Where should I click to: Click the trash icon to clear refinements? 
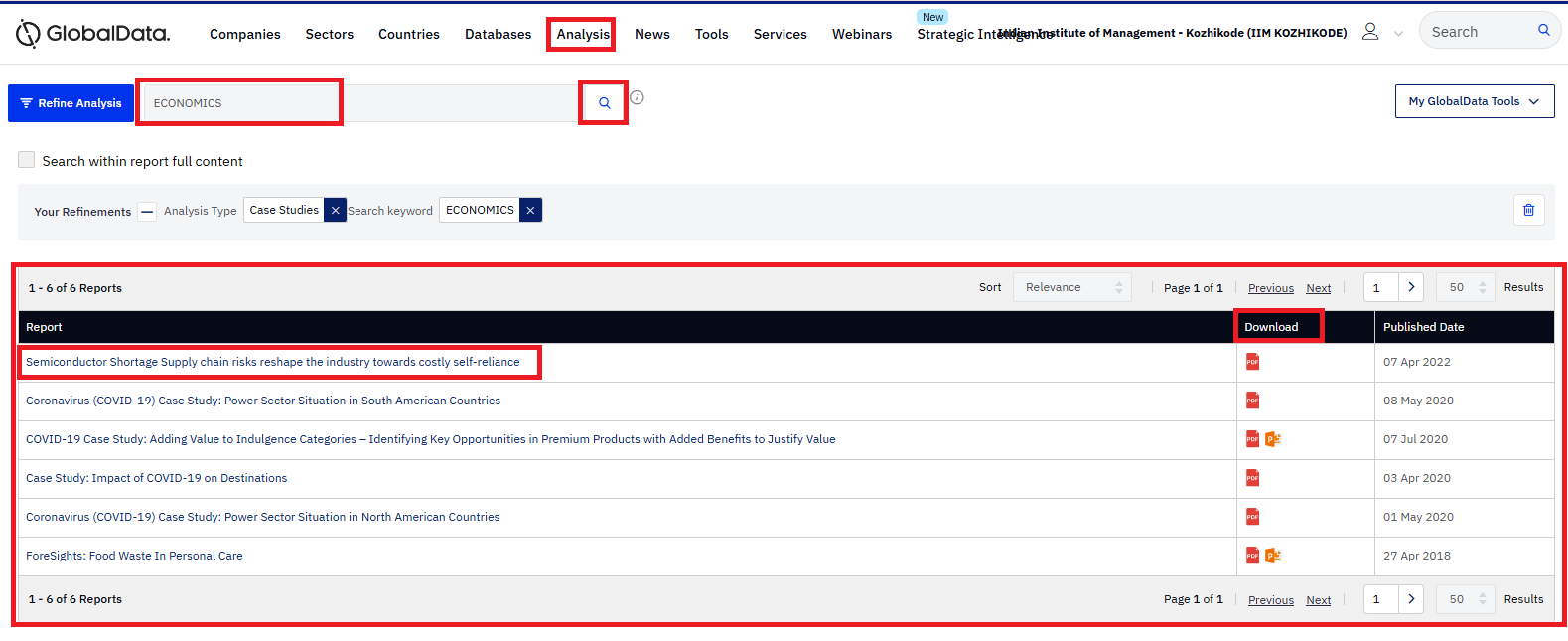[1528, 210]
